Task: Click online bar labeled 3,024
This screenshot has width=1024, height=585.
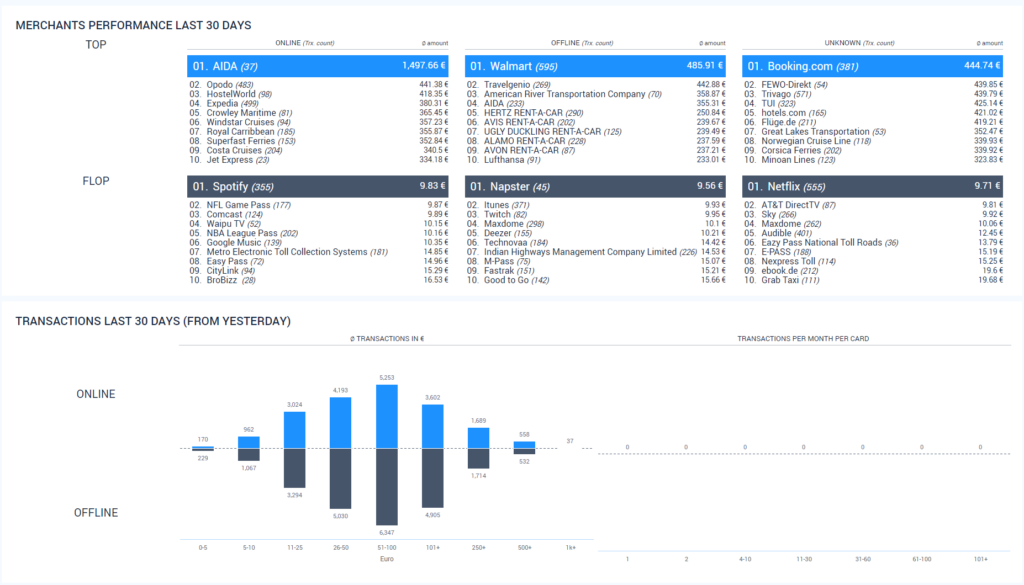Action: click(295, 430)
